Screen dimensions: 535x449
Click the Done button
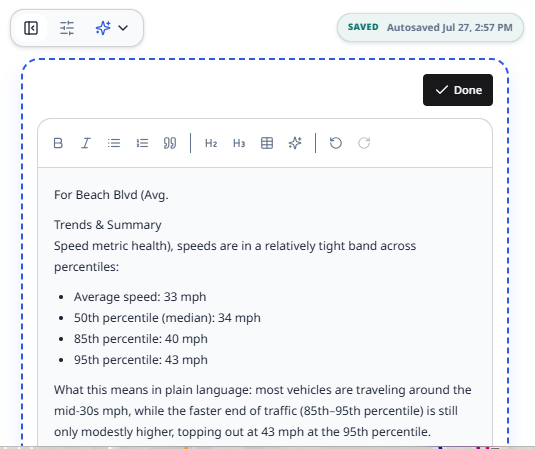click(458, 90)
